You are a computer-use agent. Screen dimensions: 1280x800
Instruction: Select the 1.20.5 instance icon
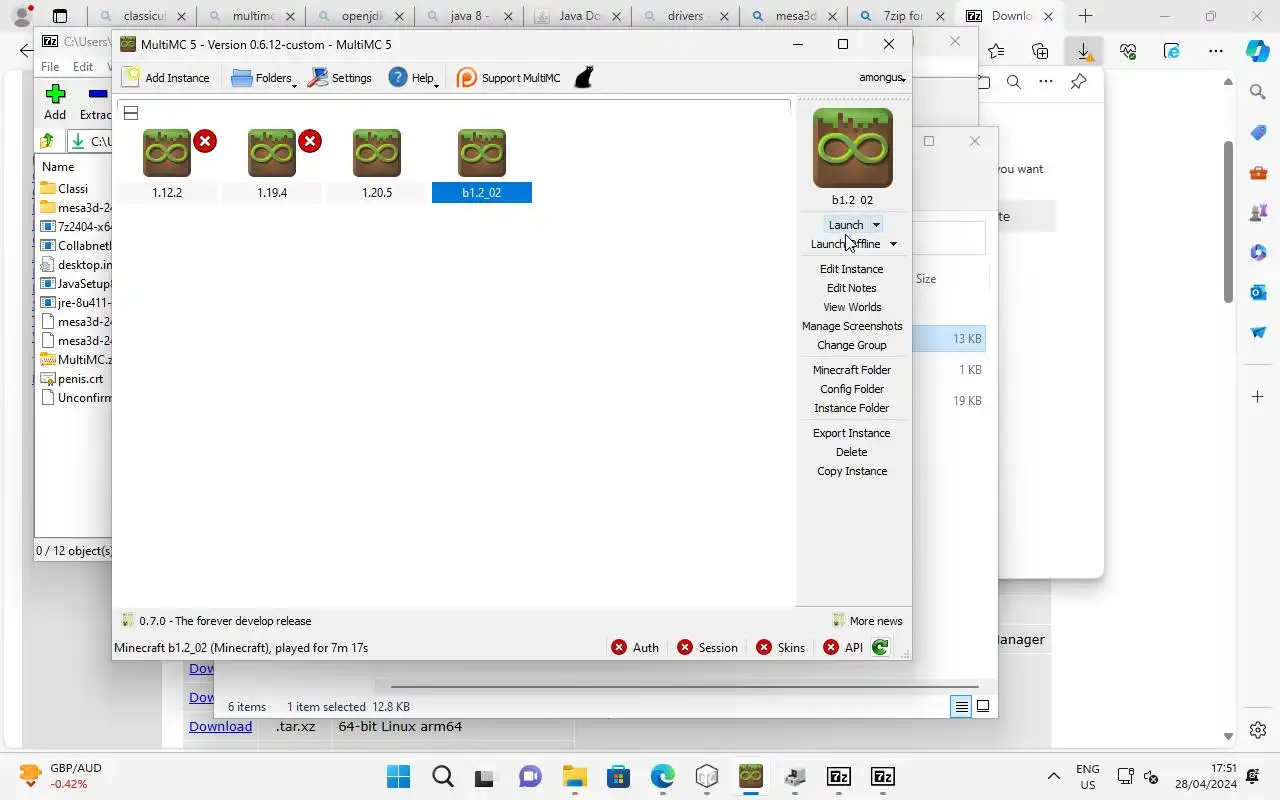[377, 153]
